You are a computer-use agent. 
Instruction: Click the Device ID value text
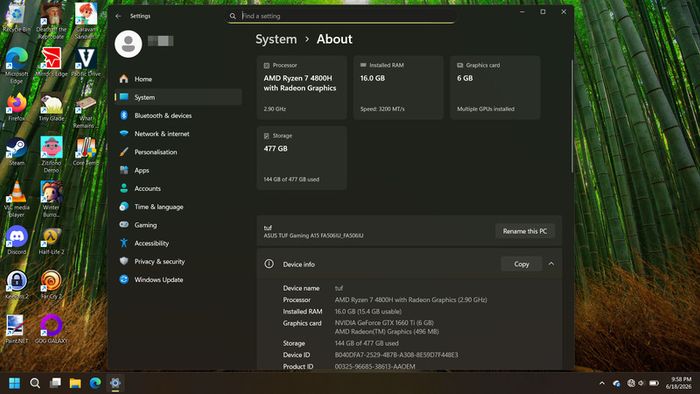point(396,355)
